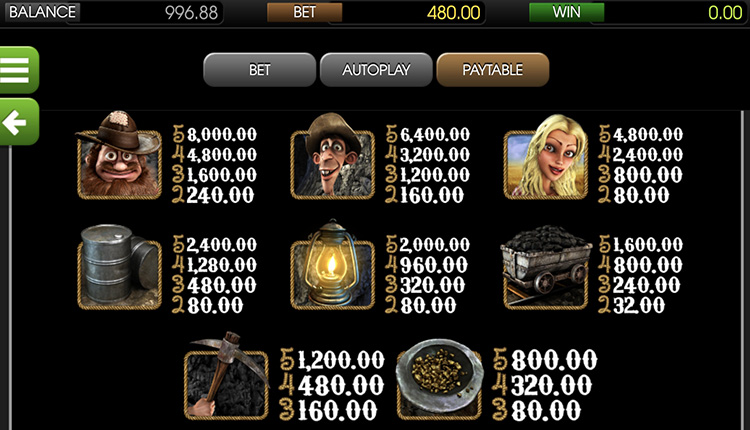
Task: Click the 8,000.00 five-symbol payout
Action: click(222, 134)
